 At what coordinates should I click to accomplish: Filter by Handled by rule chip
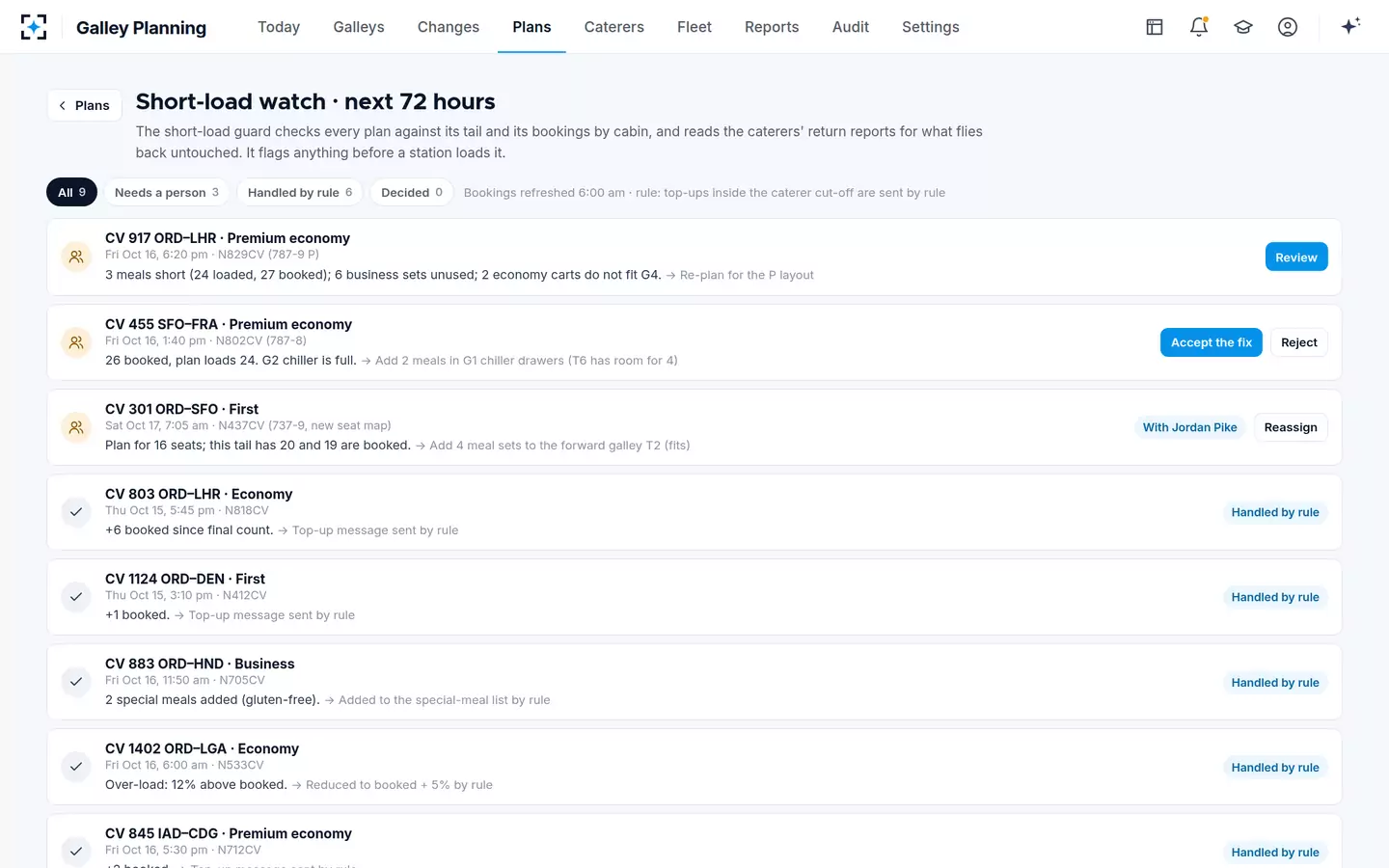click(x=300, y=192)
